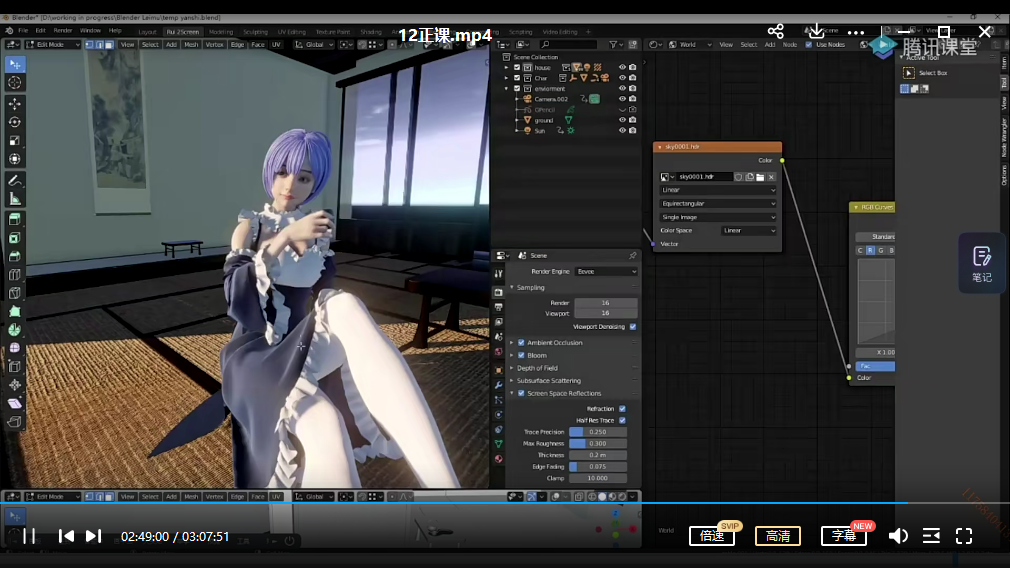Disable Bloom checkbox
The height and width of the screenshot is (568, 1010).
click(521, 355)
